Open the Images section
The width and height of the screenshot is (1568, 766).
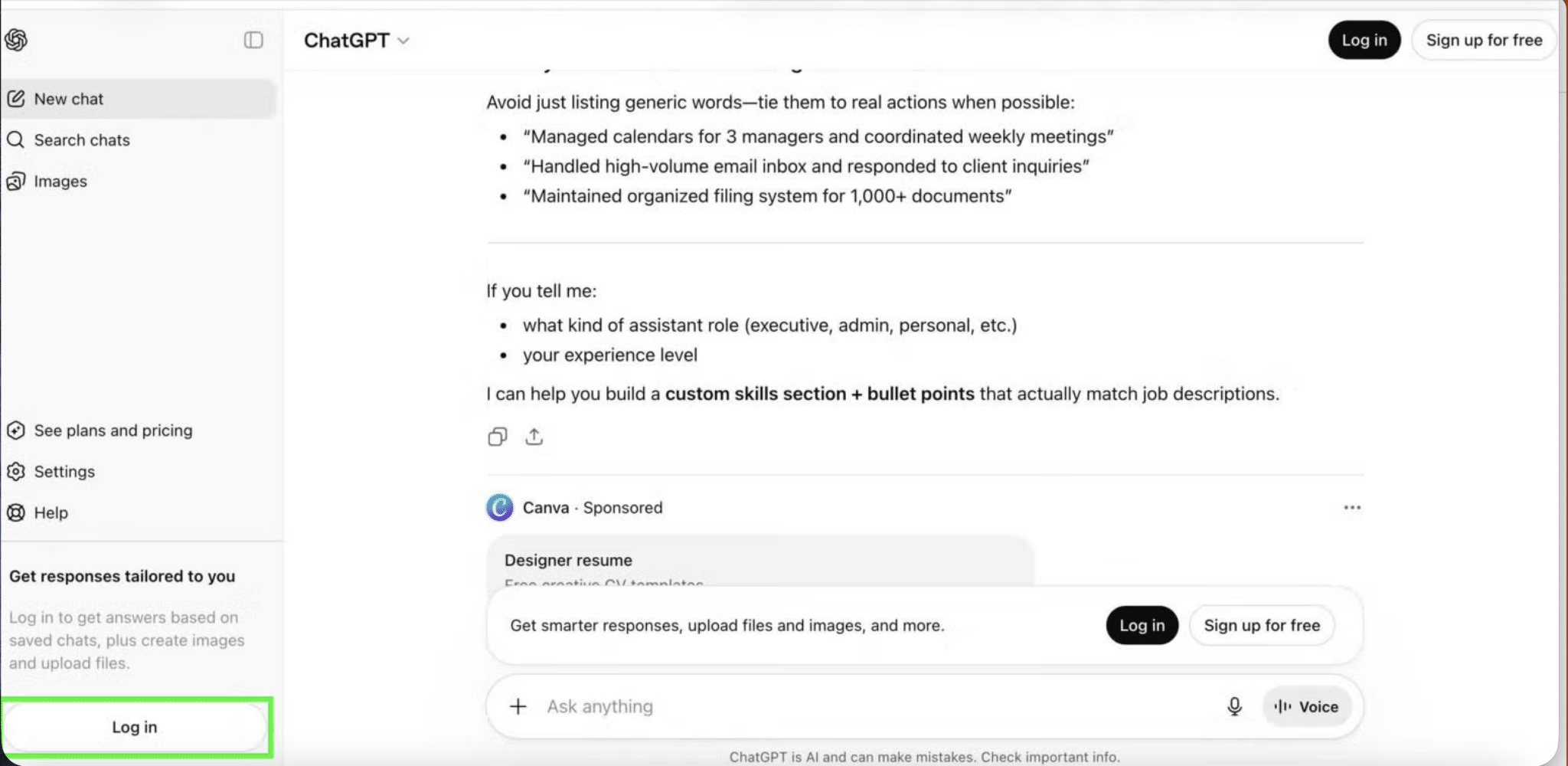(x=60, y=182)
